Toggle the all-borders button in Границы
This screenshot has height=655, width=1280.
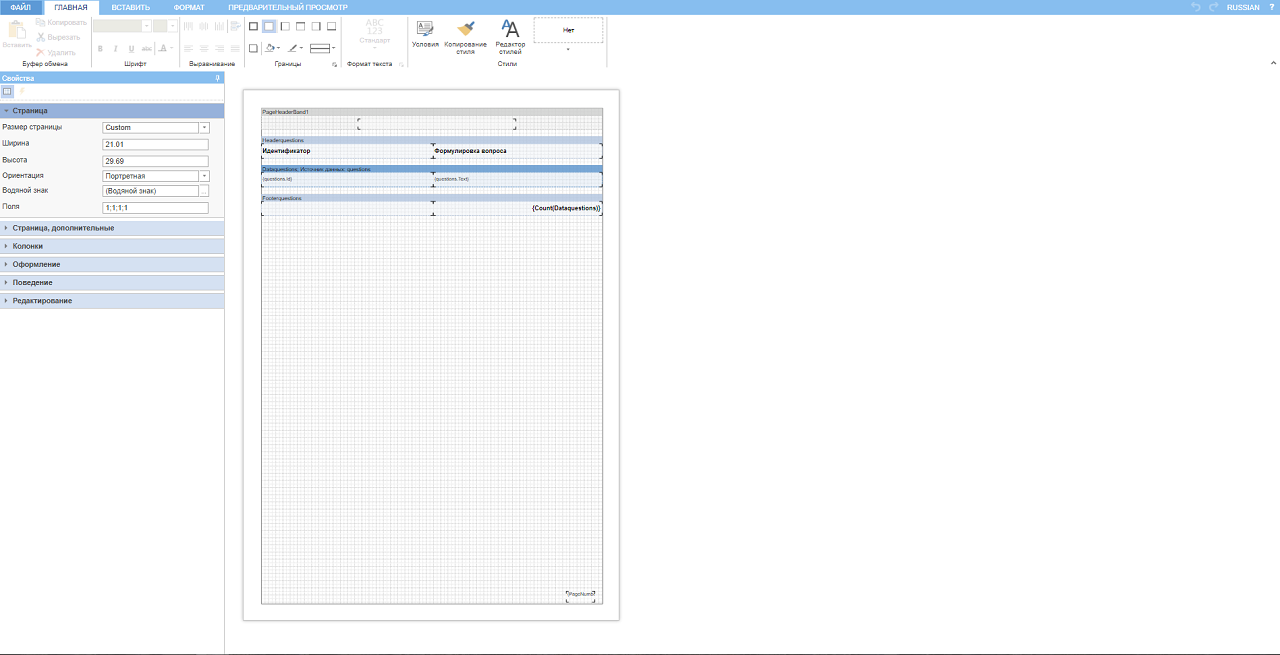pos(253,26)
